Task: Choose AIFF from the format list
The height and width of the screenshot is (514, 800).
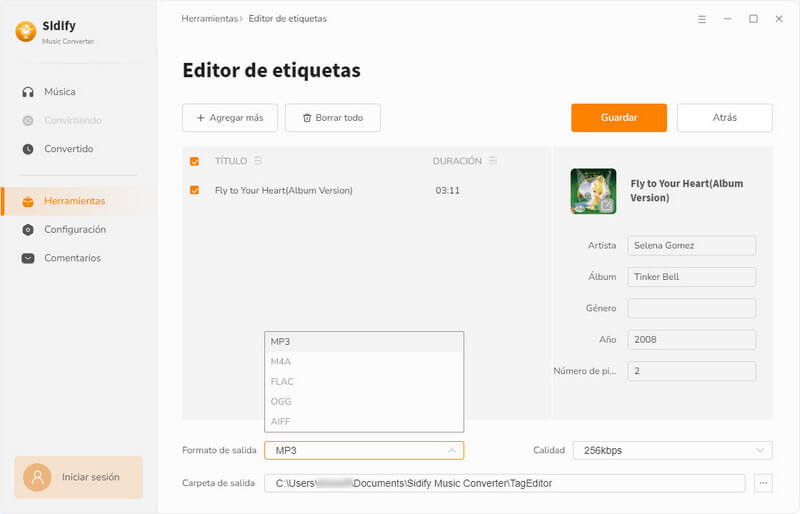Action: pos(364,422)
